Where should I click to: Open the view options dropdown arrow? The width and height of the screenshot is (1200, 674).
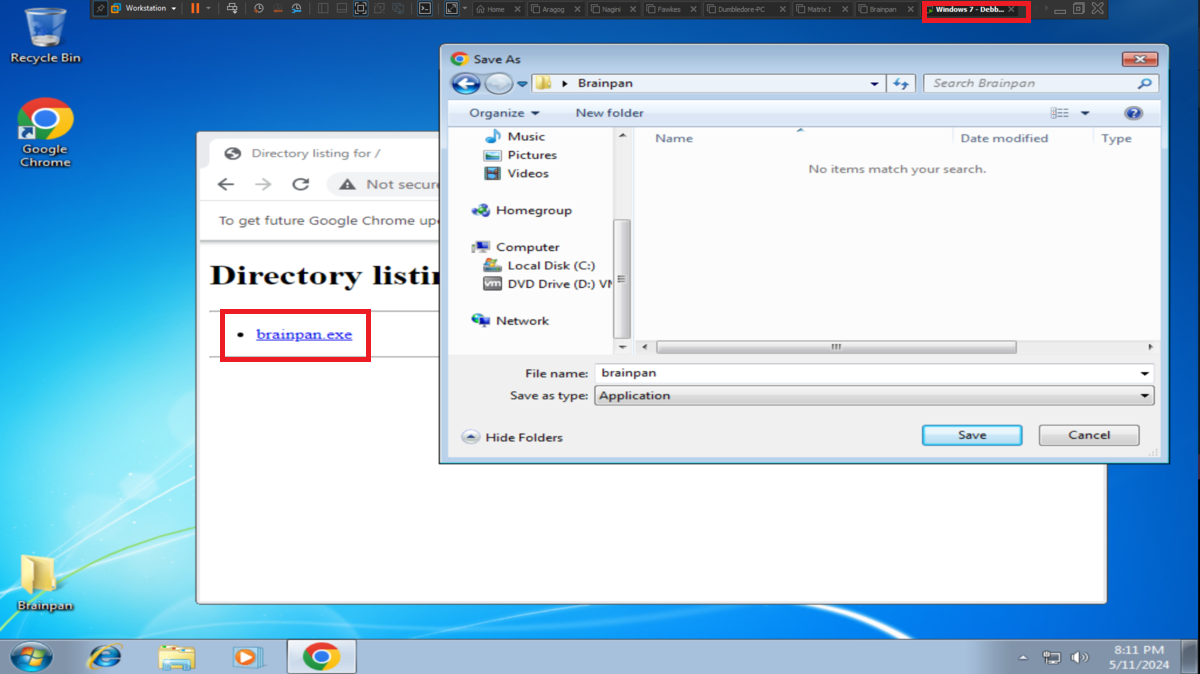coord(1085,113)
